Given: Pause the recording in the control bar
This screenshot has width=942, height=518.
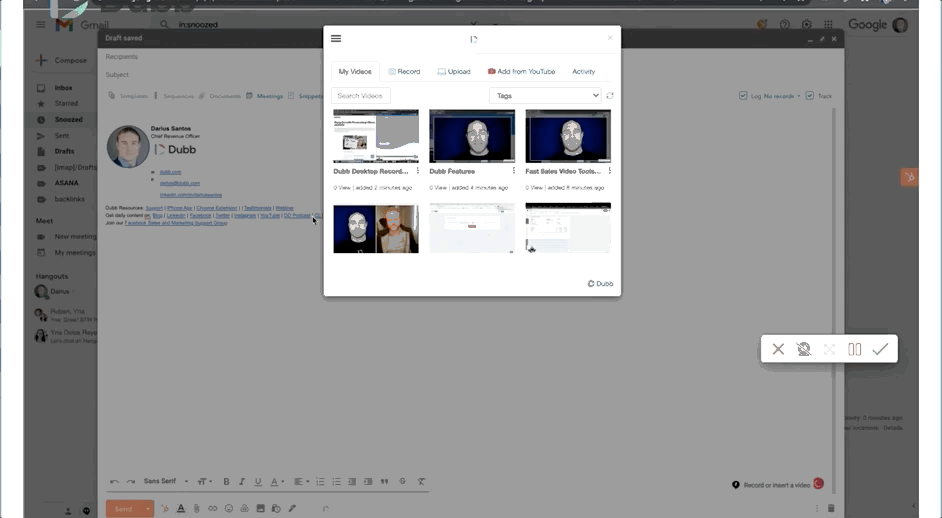Looking at the screenshot, I should pos(854,349).
